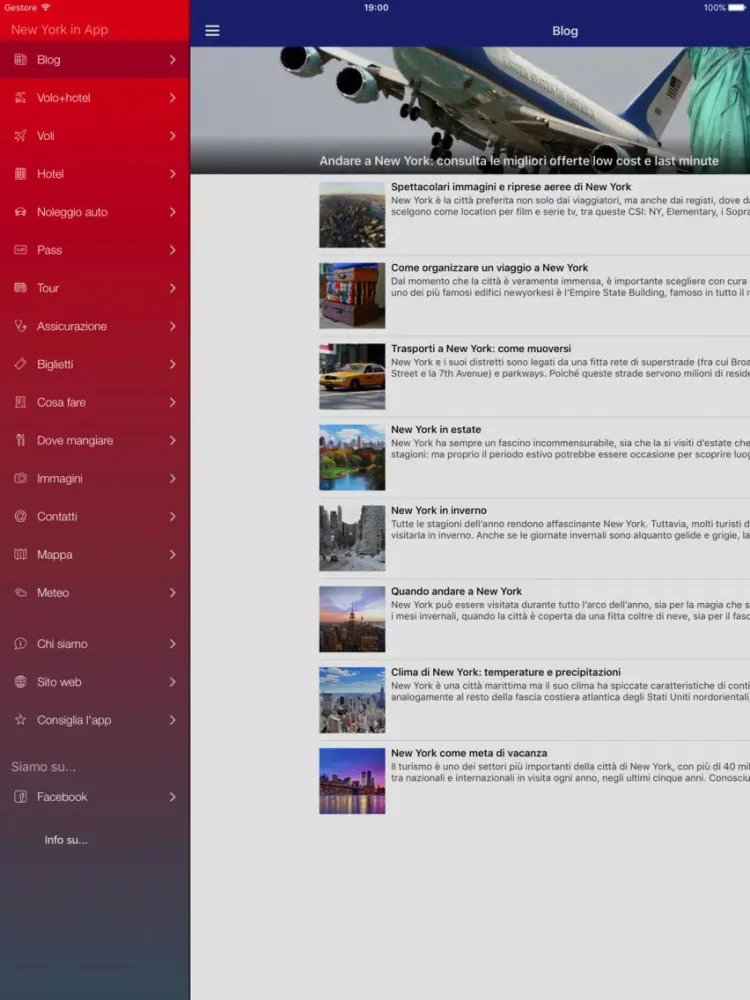Image resolution: width=750 pixels, height=1000 pixels.
Task: Click Clima di New York article title
Action: [506, 672]
